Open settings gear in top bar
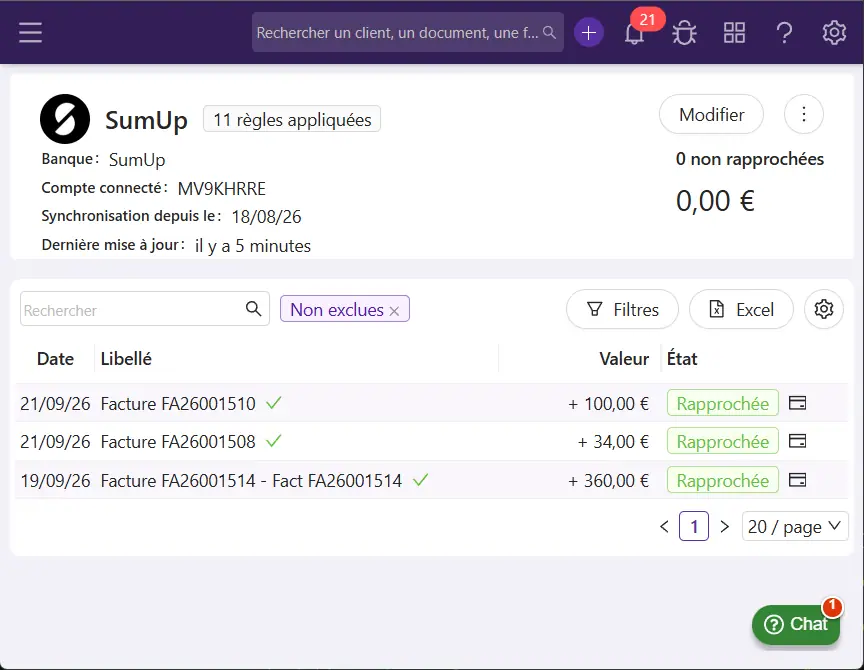 pos(834,33)
